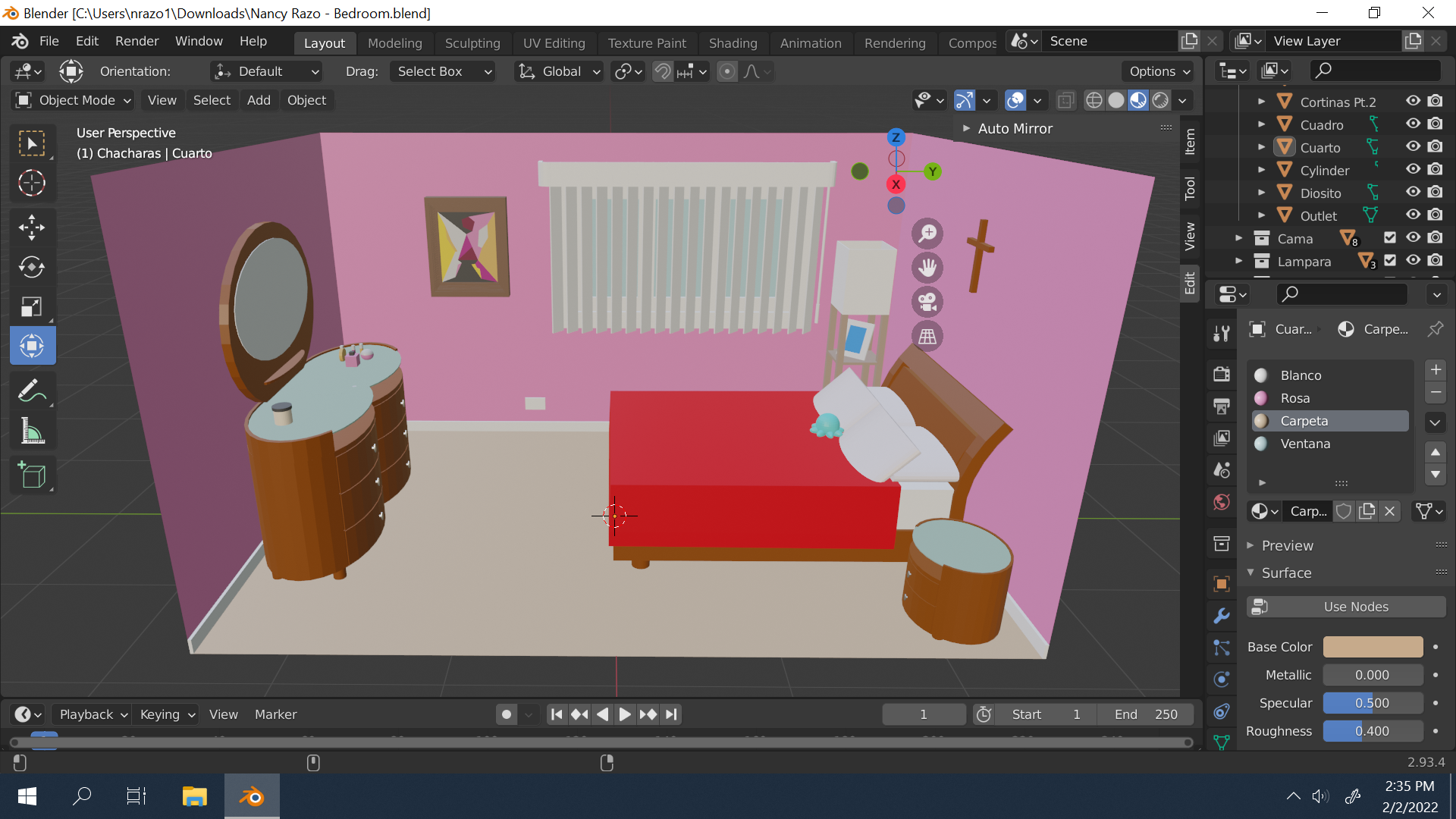Open the Output properties tab icon
The image size is (1456, 819).
pos(1222,406)
